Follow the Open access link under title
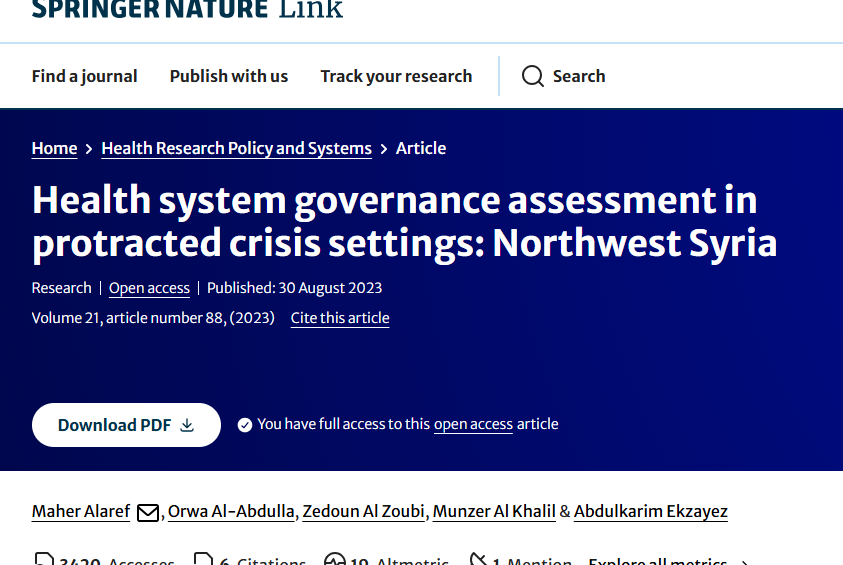The image size is (843, 565). [x=149, y=288]
